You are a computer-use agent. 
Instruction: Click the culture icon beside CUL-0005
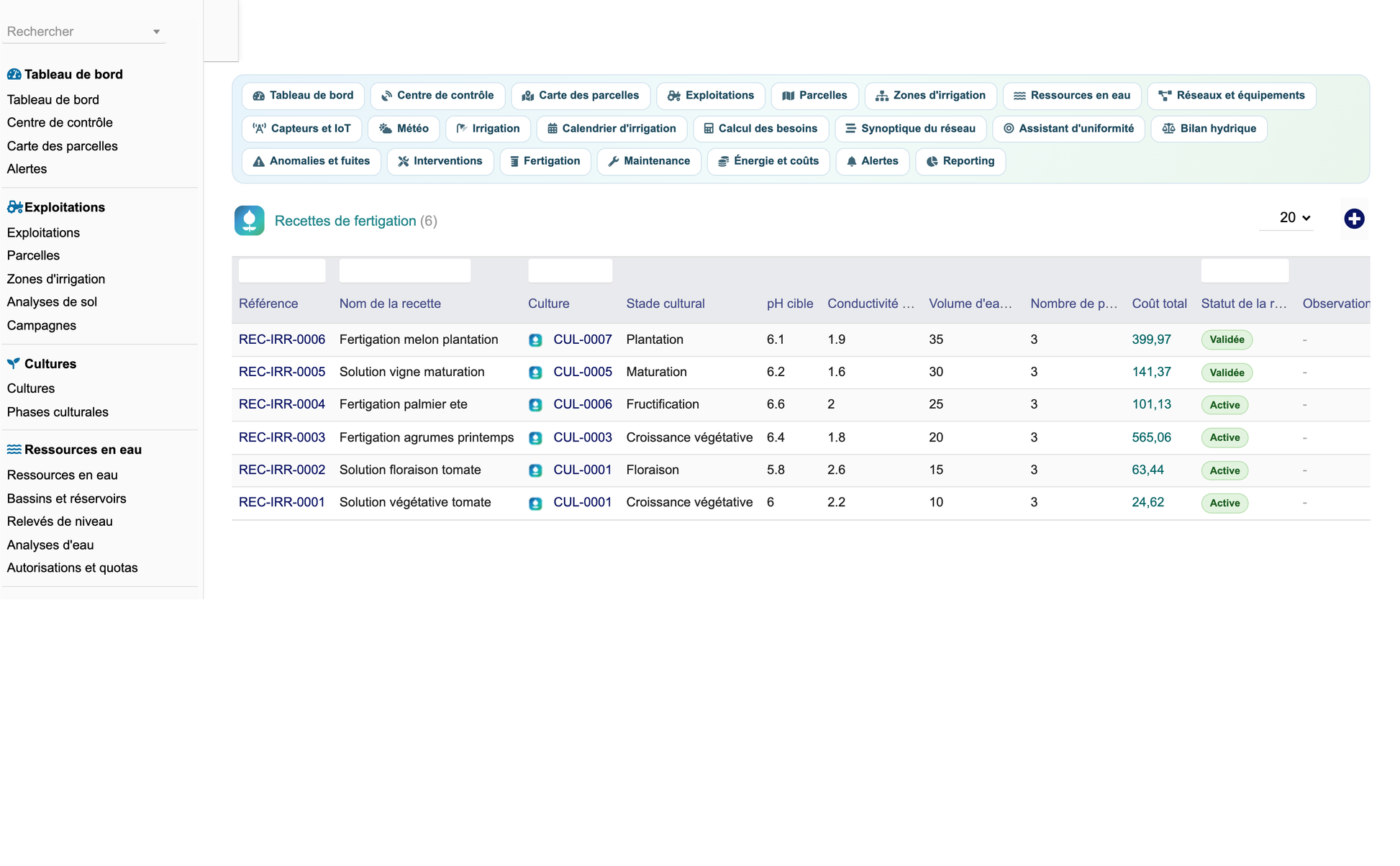tap(535, 373)
